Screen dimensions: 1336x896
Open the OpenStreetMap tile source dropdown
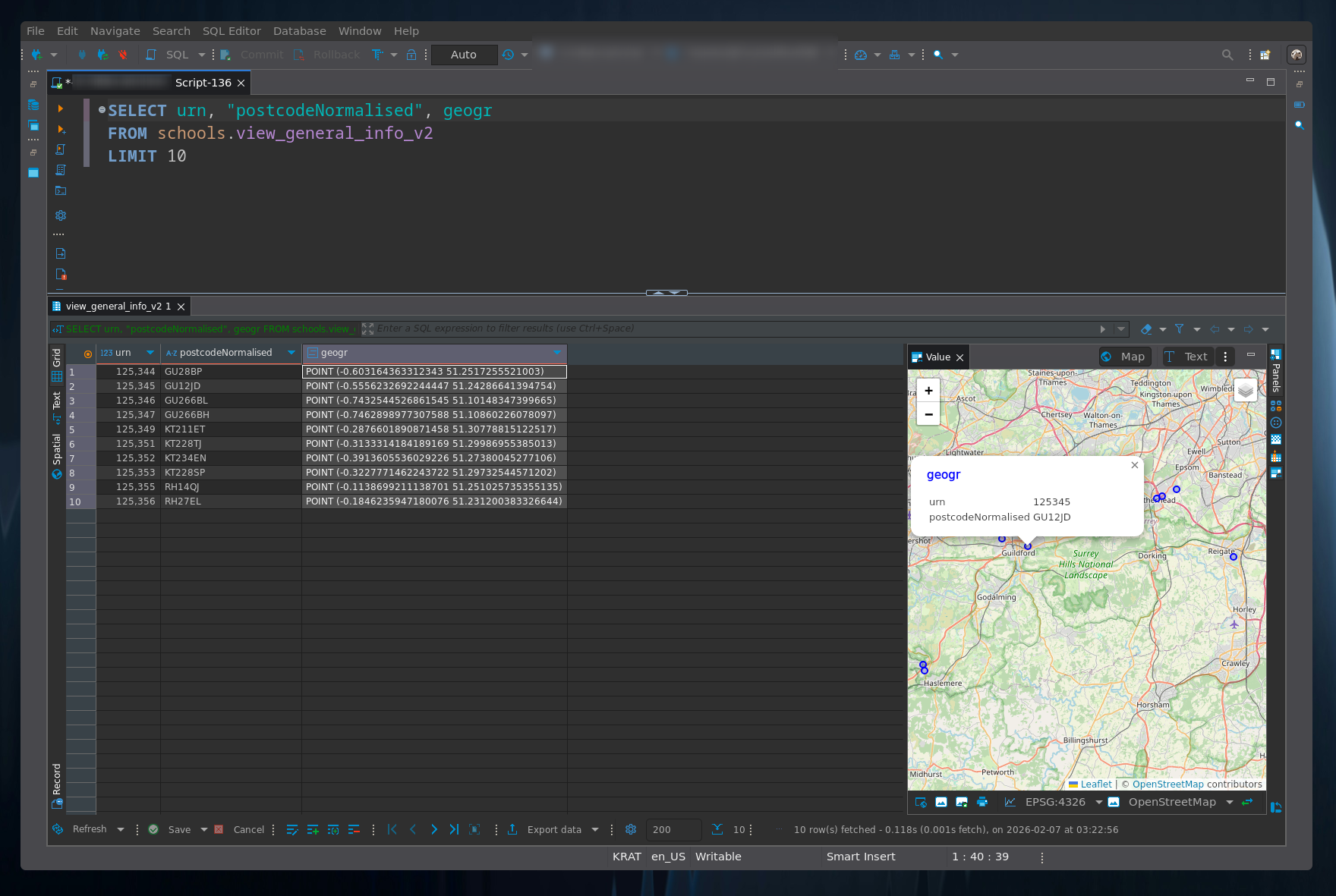pyautogui.click(x=1229, y=803)
